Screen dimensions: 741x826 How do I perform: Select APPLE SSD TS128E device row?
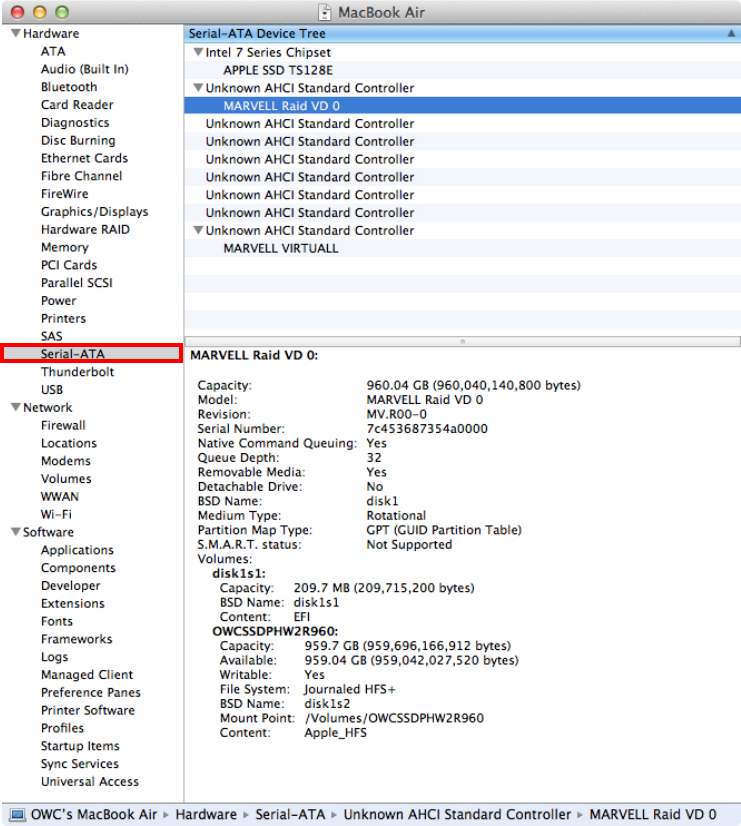click(462, 70)
